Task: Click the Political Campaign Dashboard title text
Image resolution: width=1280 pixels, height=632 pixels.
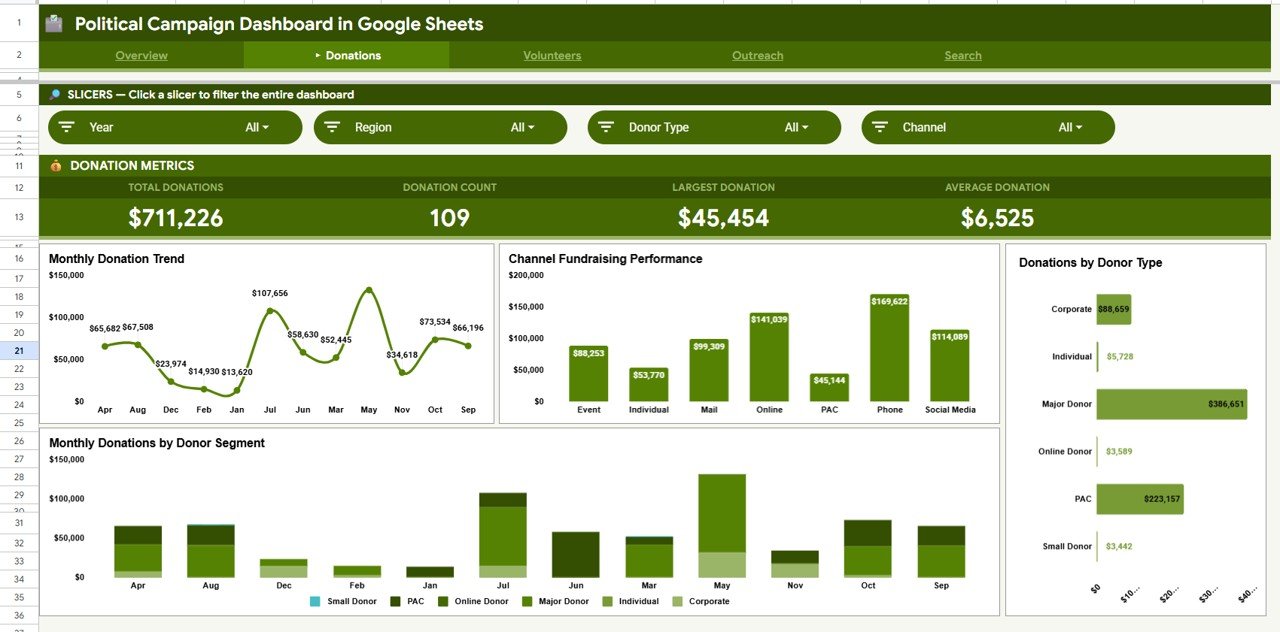Action: [279, 24]
